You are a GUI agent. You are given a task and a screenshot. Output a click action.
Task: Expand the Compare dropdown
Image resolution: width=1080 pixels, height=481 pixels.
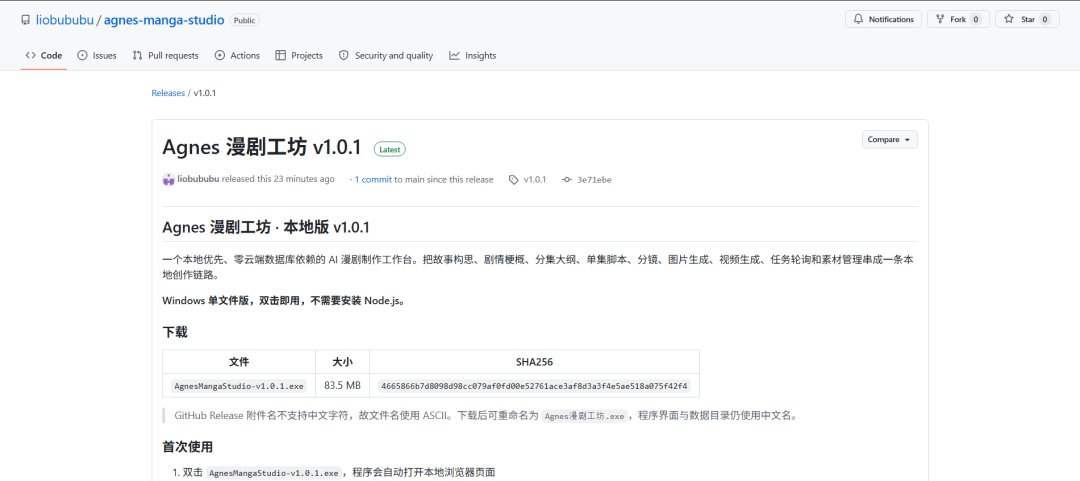point(889,139)
